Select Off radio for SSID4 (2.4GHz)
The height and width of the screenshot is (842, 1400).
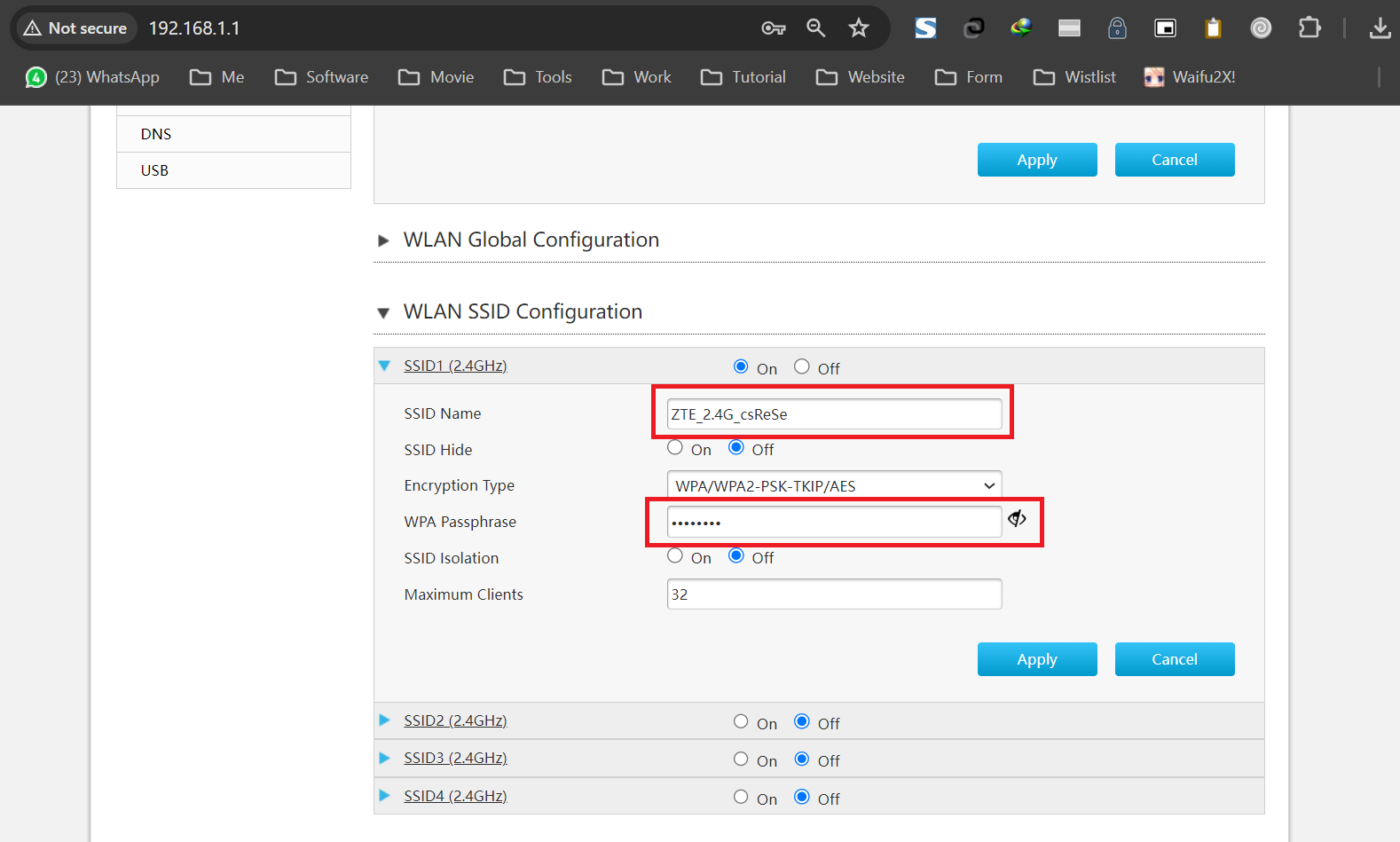point(802,797)
